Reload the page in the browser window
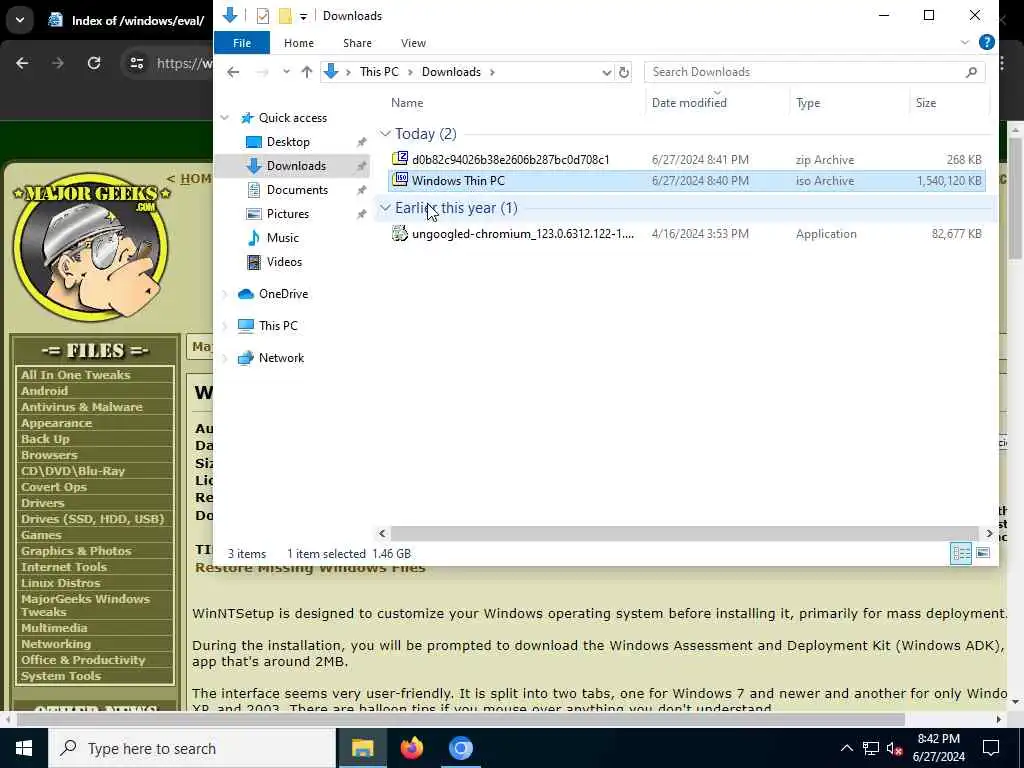1024x768 pixels. pos(94,63)
